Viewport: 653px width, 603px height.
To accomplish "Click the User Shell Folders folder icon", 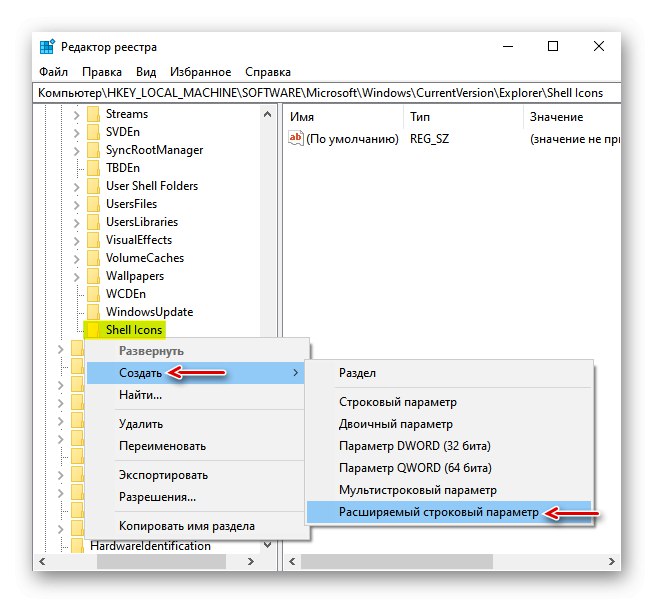I will tap(93, 186).
